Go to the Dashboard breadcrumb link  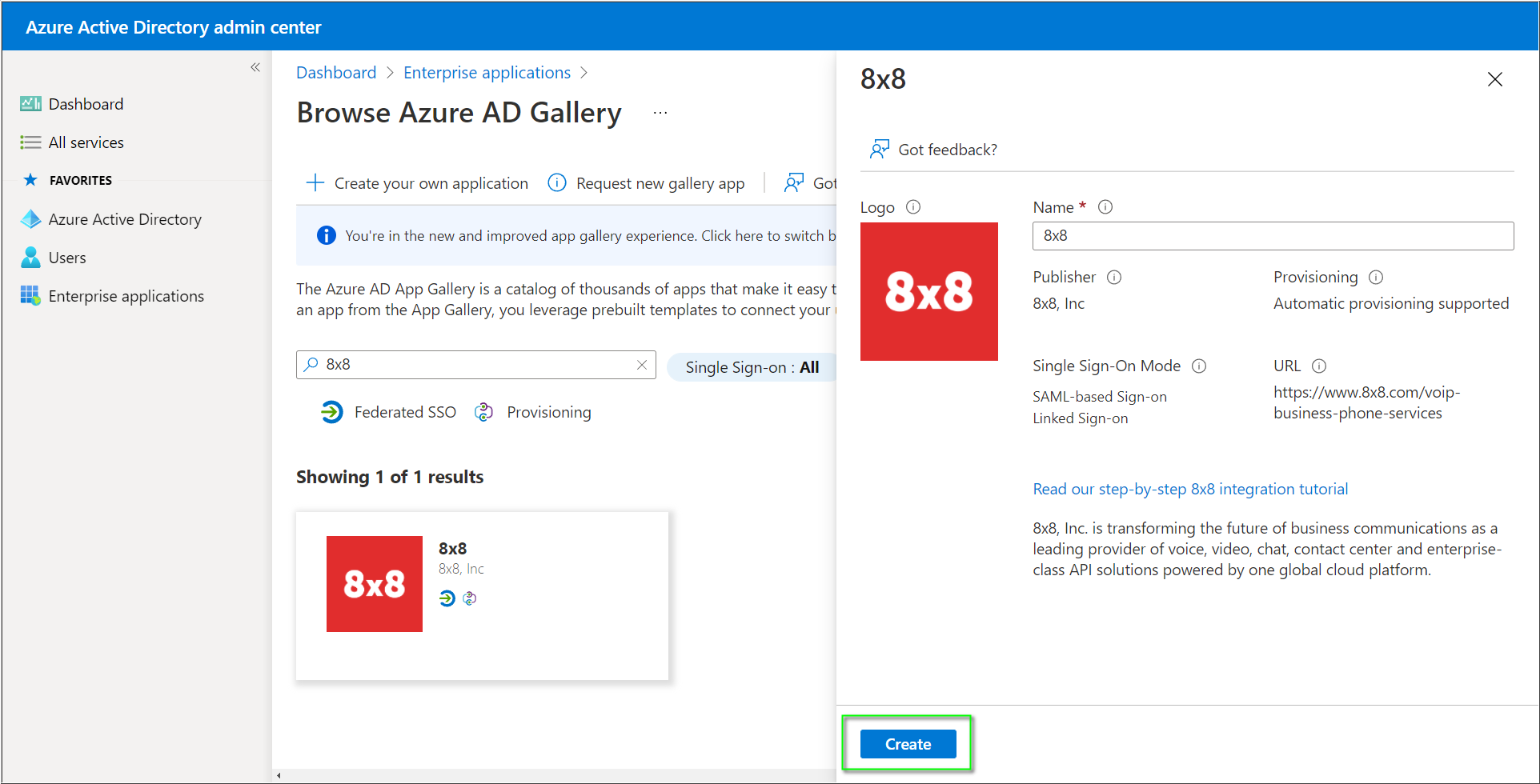[x=336, y=73]
